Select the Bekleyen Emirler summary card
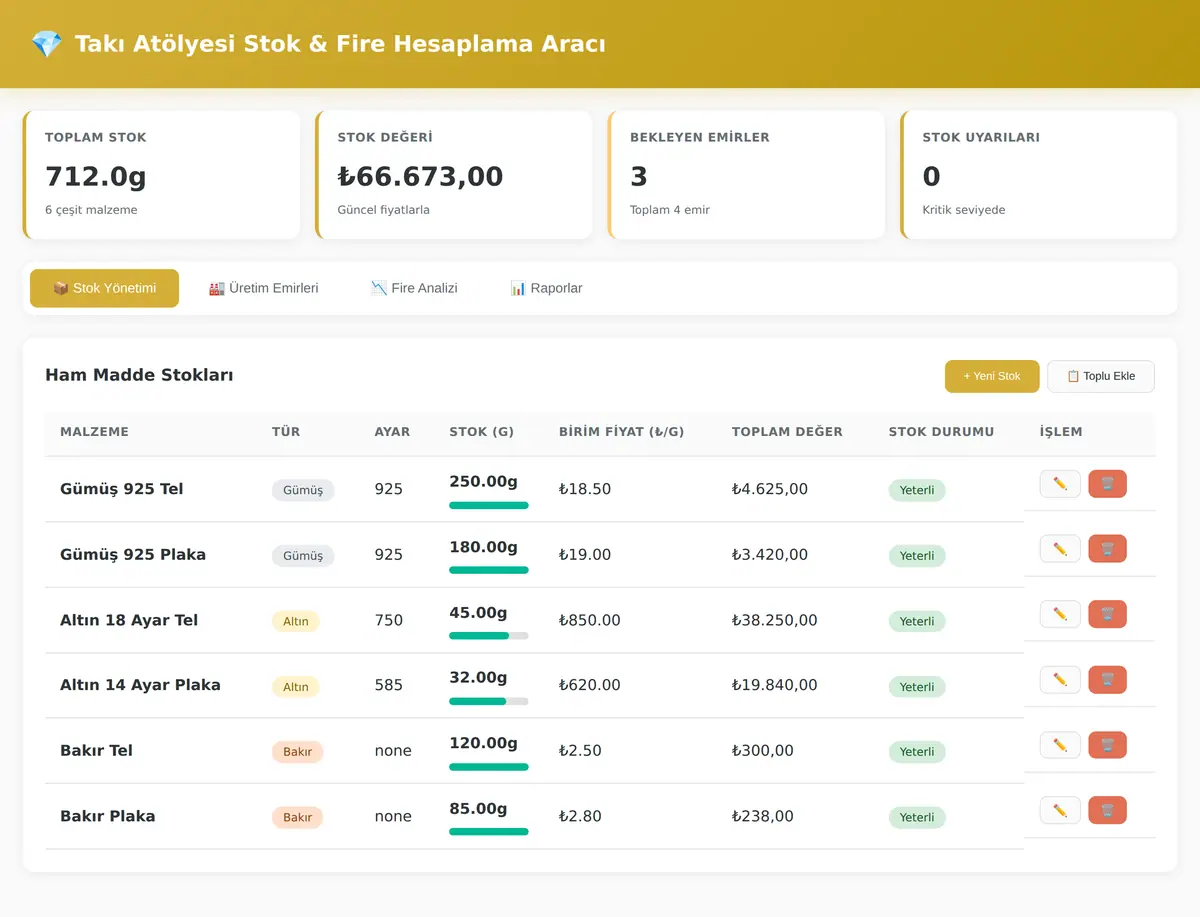The image size is (1200, 917). [746, 175]
